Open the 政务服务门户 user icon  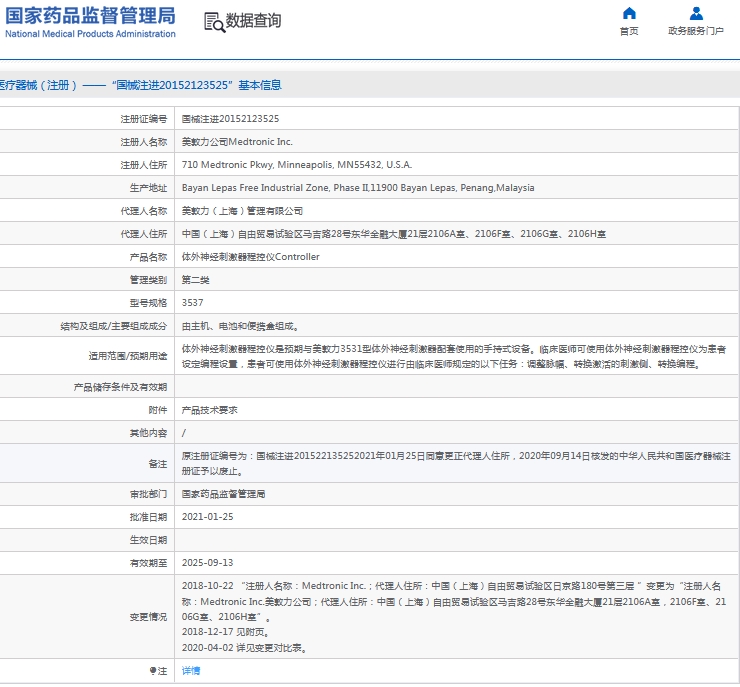pyautogui.click(x=696, y=13)
